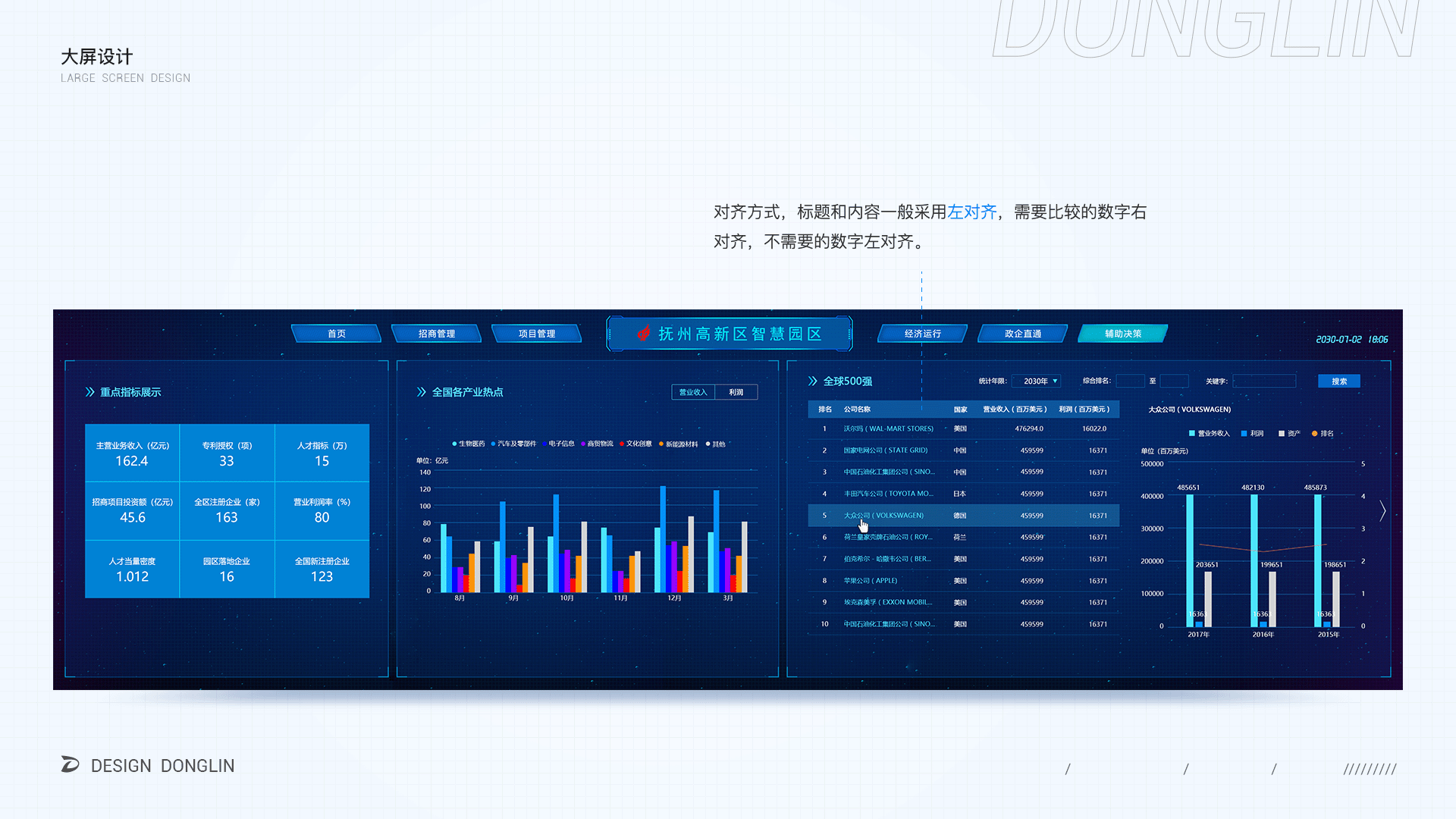This screenshot has width=1456, height=819.
Task: Select the 全国新注册企业 123 card
Action: [x=322, y=570]
